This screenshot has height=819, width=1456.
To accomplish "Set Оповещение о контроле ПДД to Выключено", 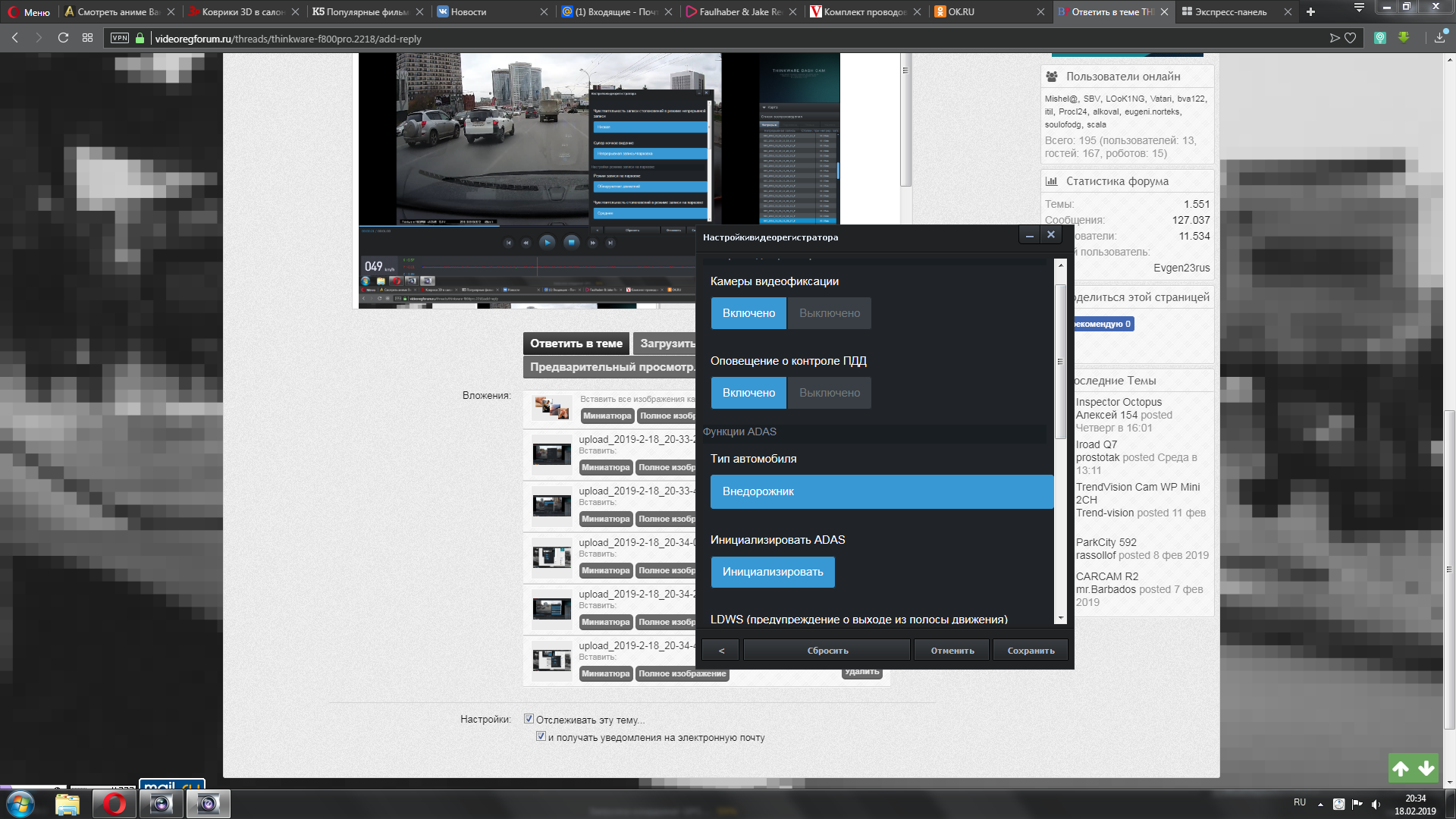I will point(829,393).
